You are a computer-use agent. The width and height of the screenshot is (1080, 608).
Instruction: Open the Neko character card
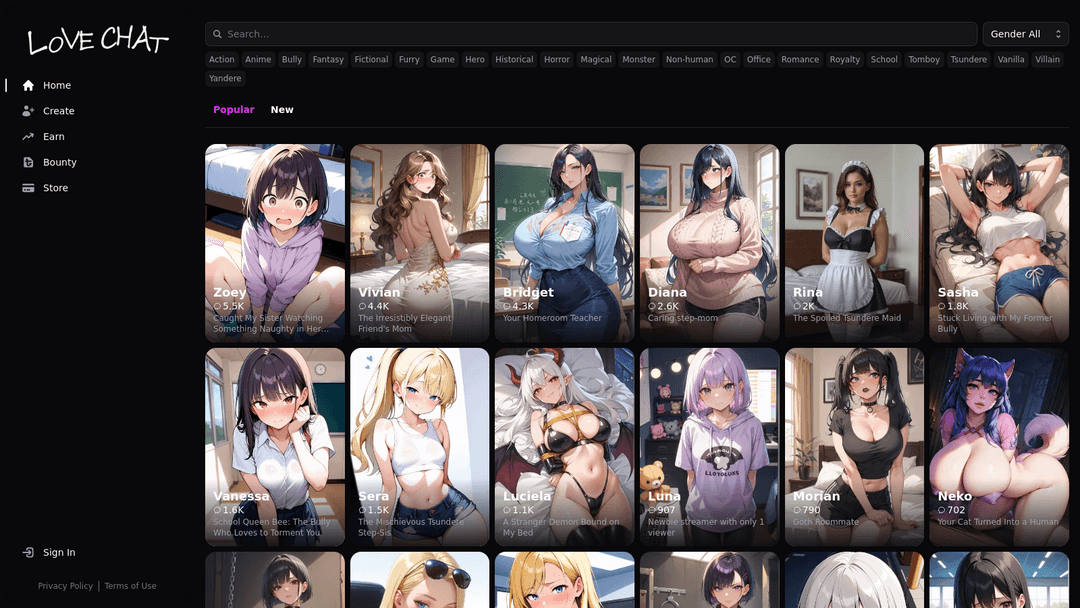coord(999,447)
